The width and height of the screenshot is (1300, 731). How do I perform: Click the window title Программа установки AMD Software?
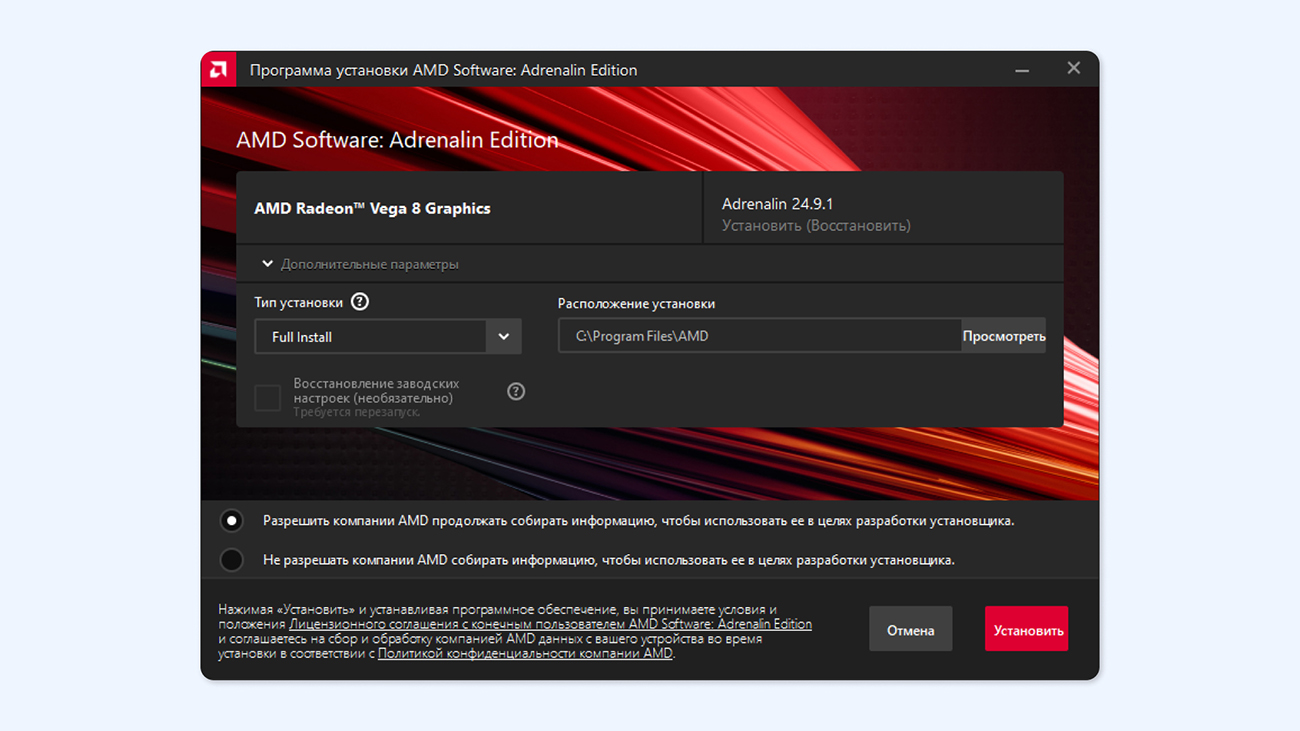coord(443,70)
